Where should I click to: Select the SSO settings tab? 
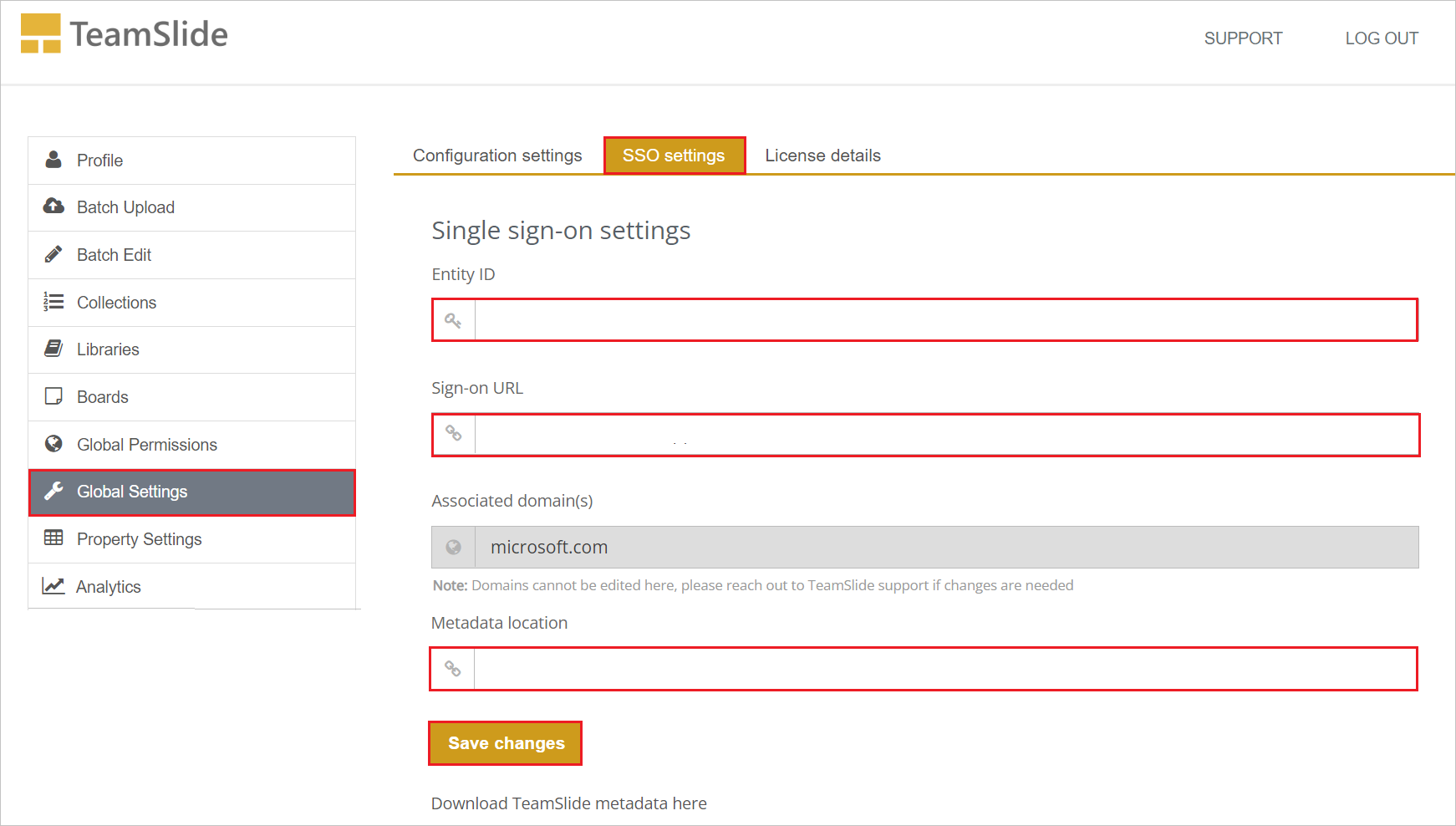coord(674,155)
